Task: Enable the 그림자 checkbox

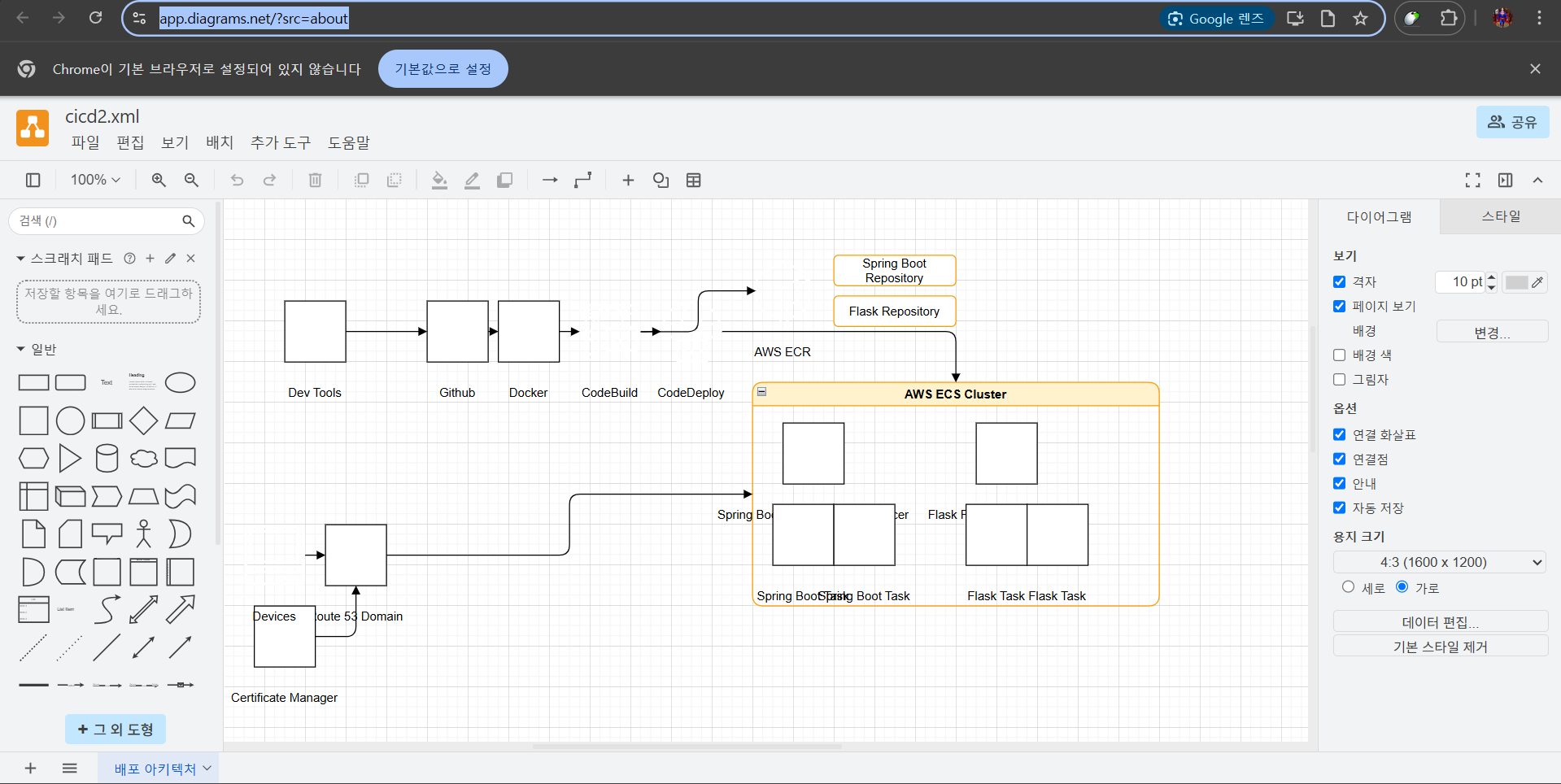Action: point(1339,379)
